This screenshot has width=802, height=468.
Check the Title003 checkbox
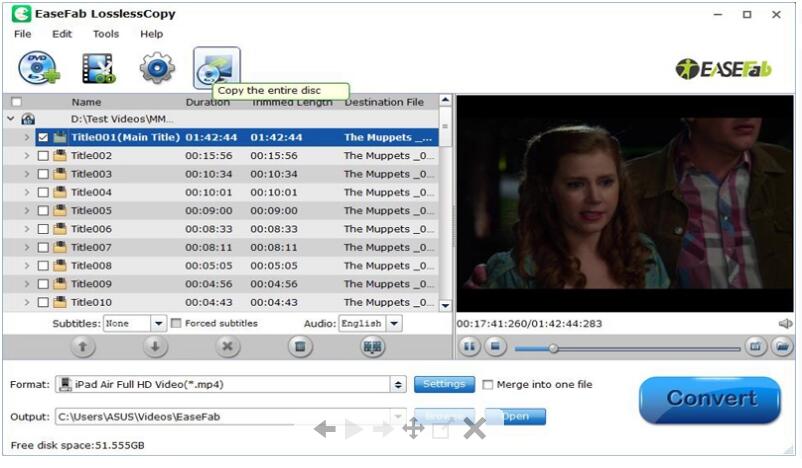click(43, 174)
